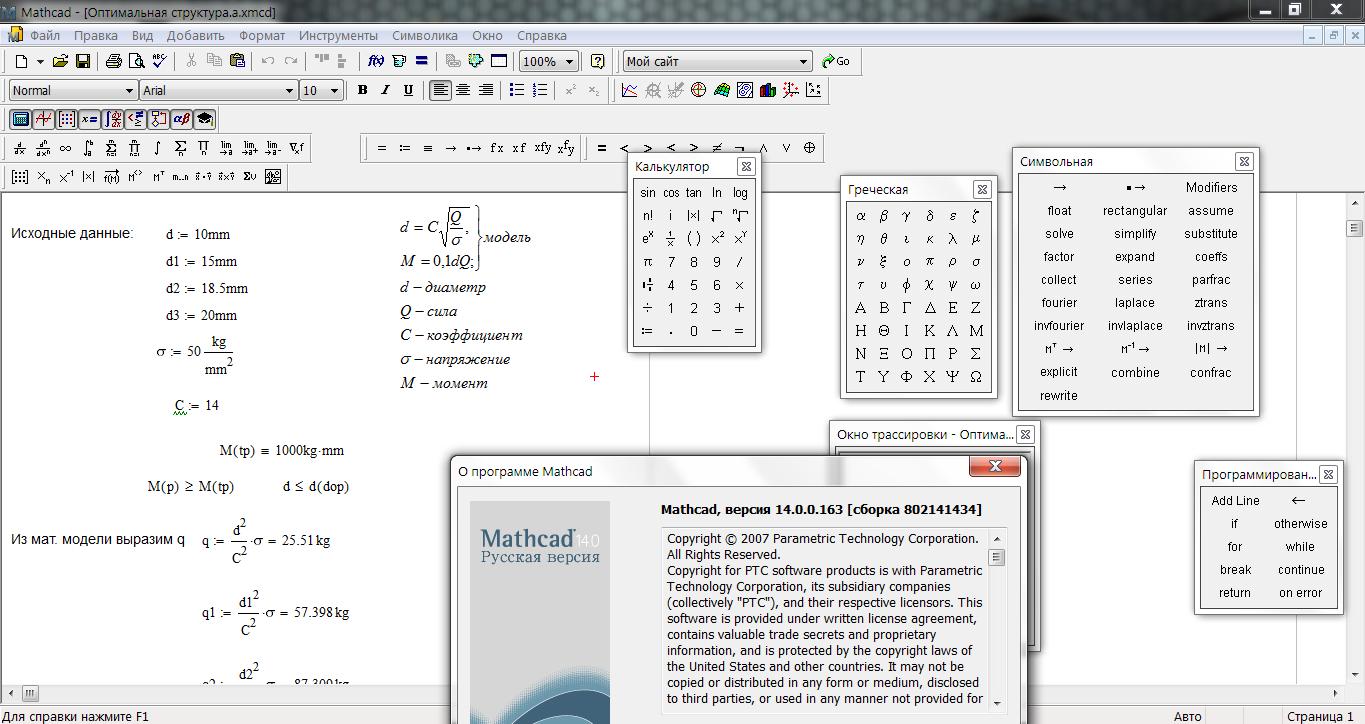
Task: Open the Справка menu
Action: point(542,35)
